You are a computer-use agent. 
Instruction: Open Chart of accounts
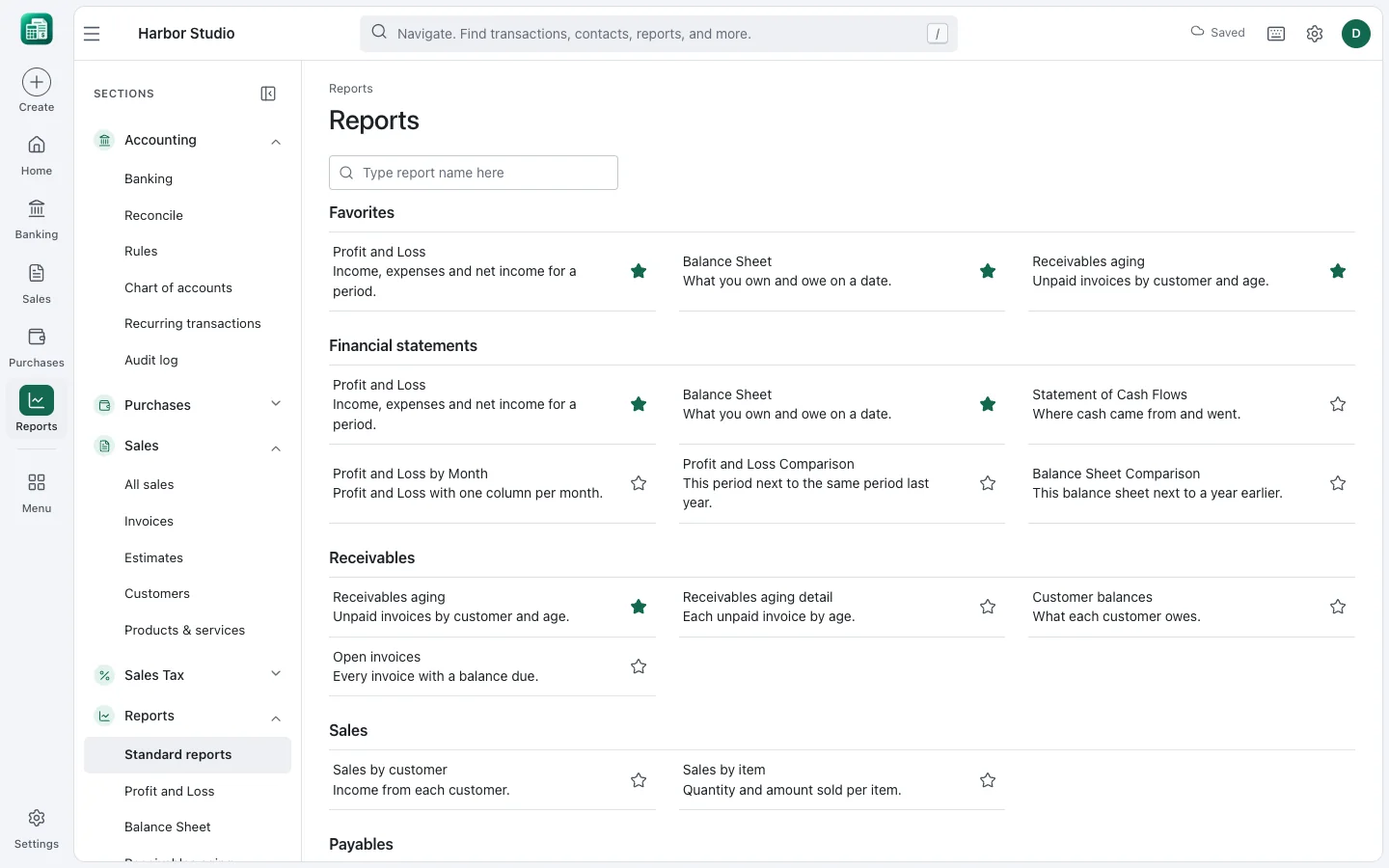(x=178, y=287)
